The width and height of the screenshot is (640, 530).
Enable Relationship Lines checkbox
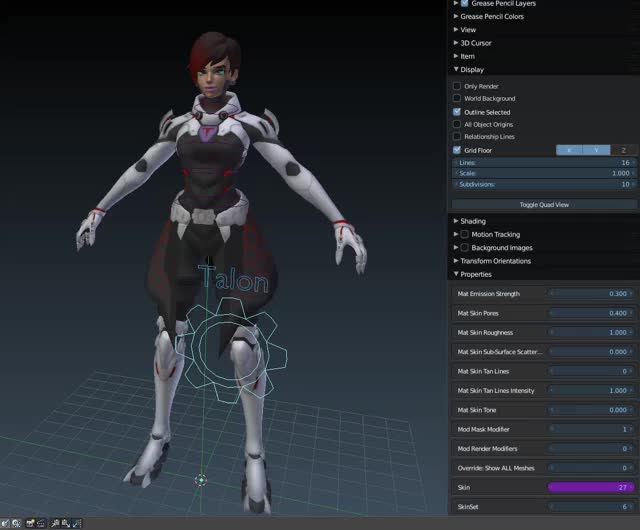(x=457, y=136)
